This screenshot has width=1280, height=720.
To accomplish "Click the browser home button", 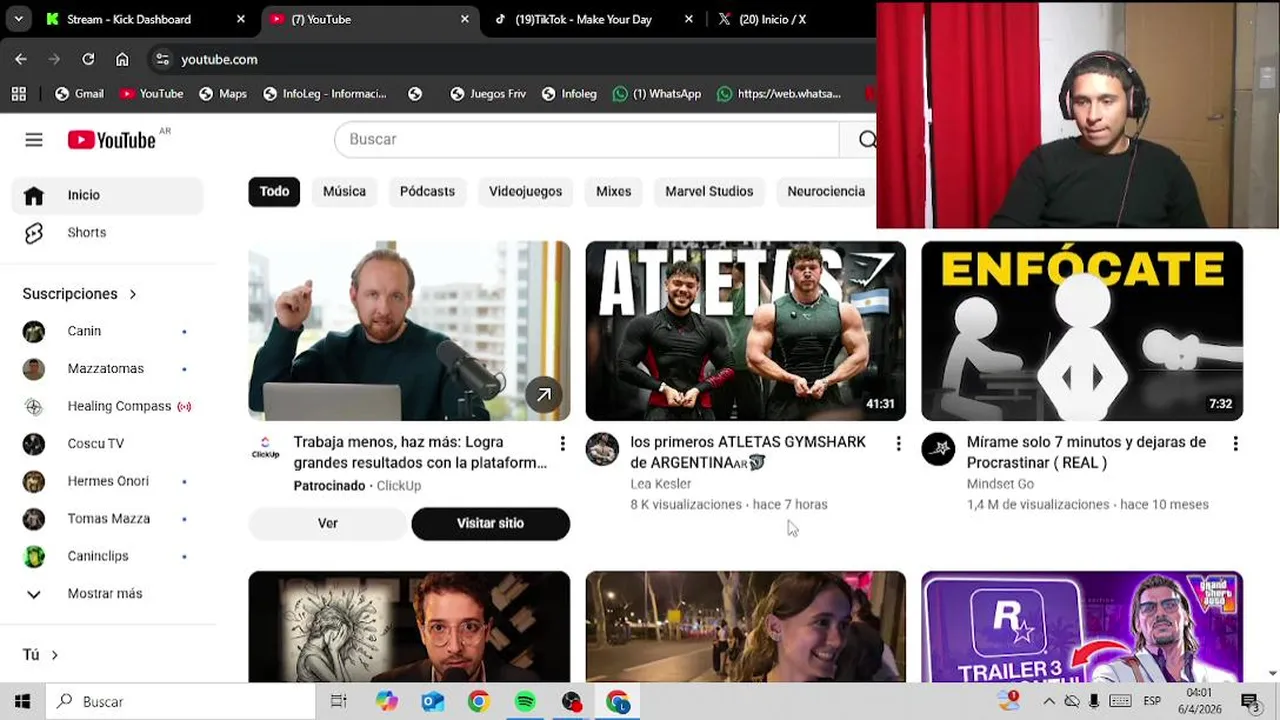I will (x=122, y=59).
